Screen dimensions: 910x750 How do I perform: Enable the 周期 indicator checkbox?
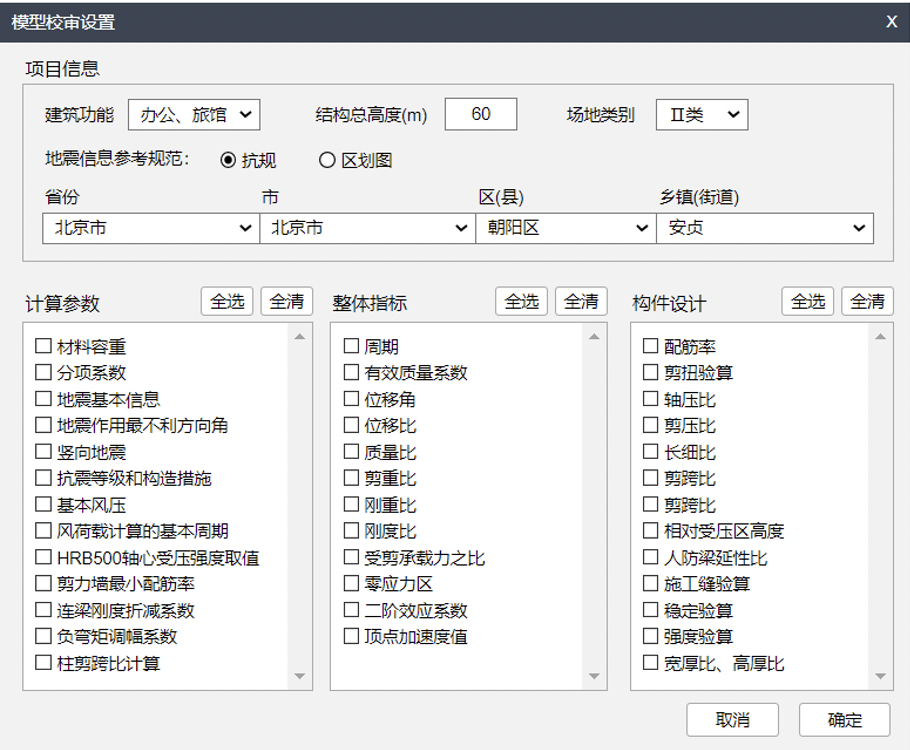(x=348, y=347)
